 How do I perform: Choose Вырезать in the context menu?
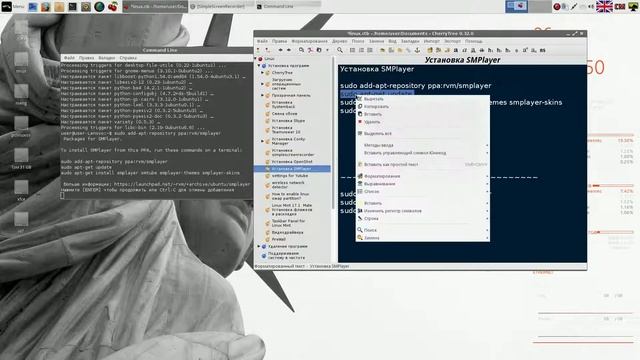point(422,99)
